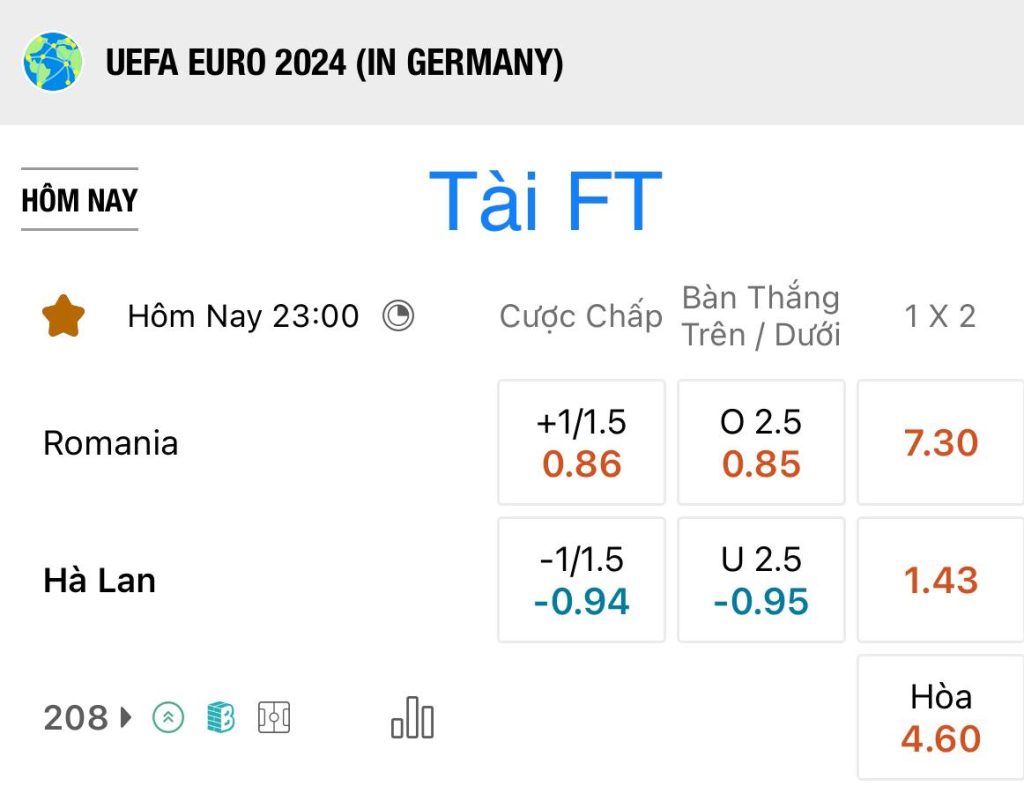Screen dimensions: 1024x786
Task: Click the Tài FT heading text
Action: point(546,200)
